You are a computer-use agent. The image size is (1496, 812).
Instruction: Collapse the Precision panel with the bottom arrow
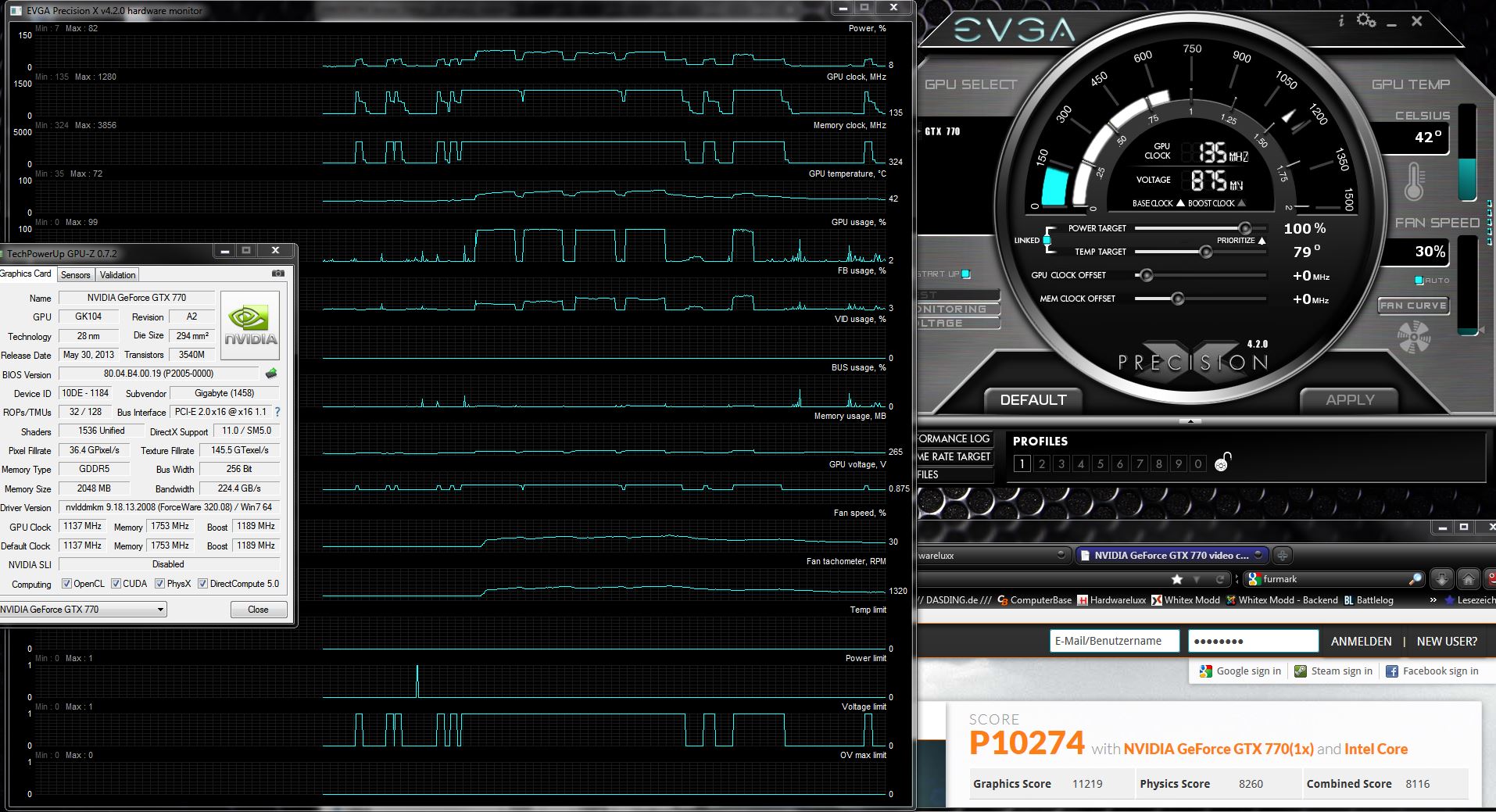point(1190,420)
